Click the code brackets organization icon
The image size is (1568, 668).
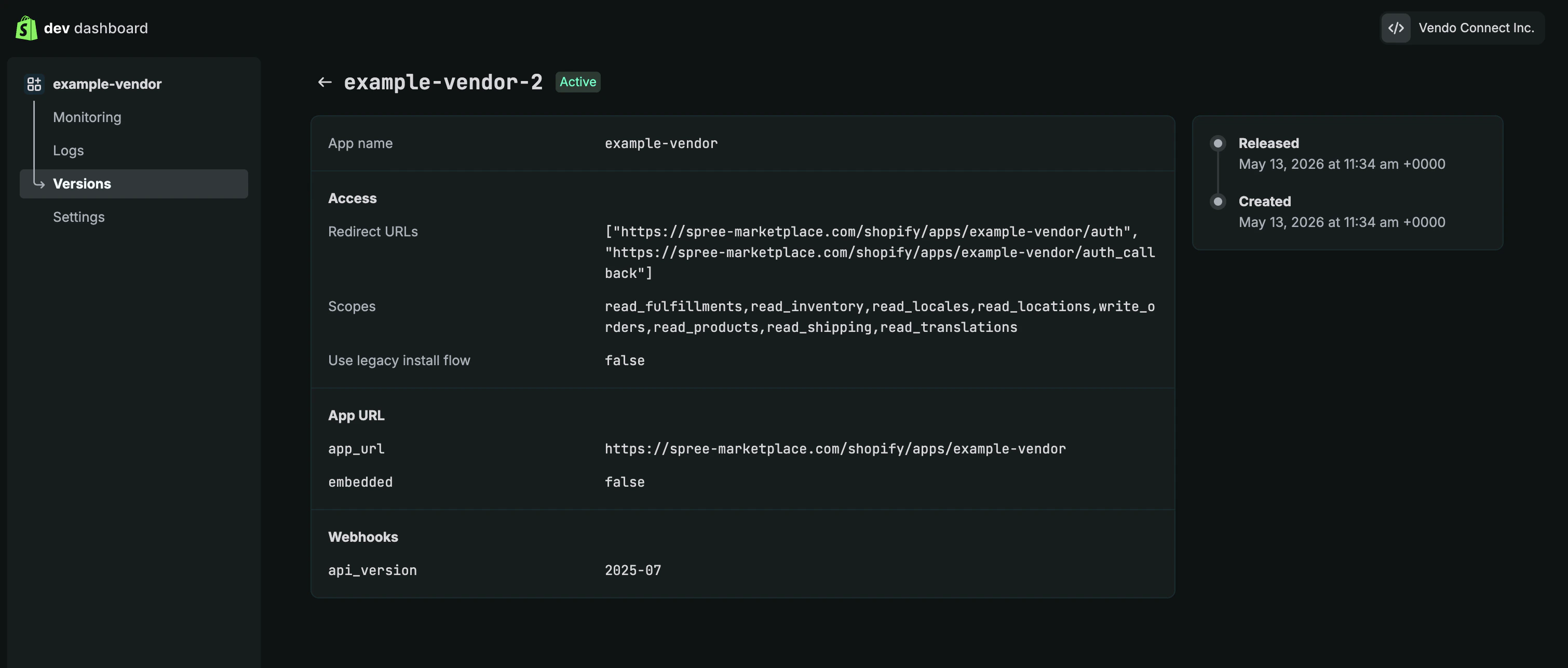(1396, 28)
